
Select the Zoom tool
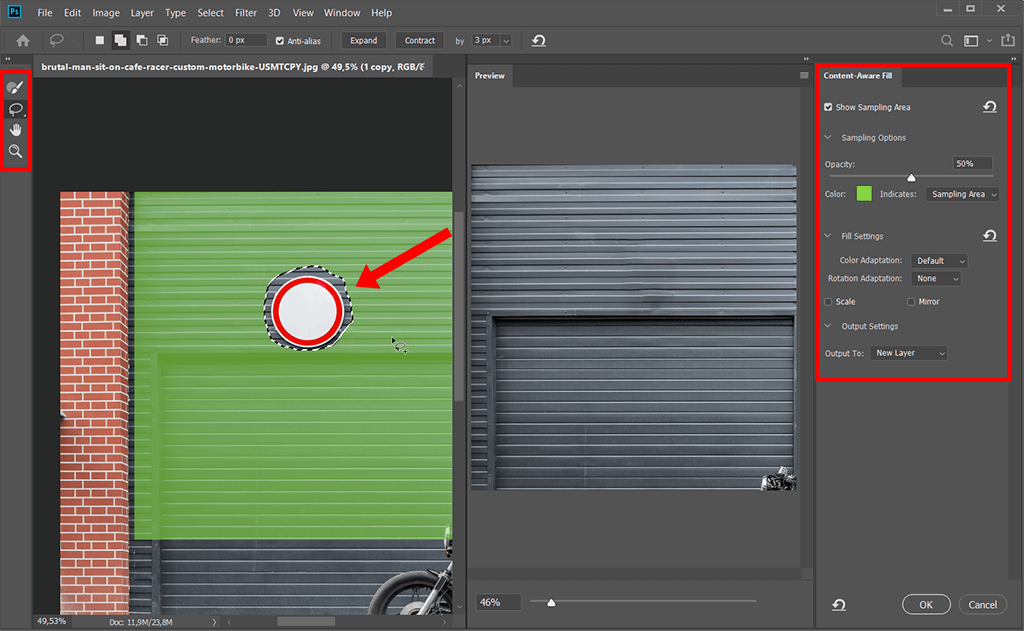point(15,151)
